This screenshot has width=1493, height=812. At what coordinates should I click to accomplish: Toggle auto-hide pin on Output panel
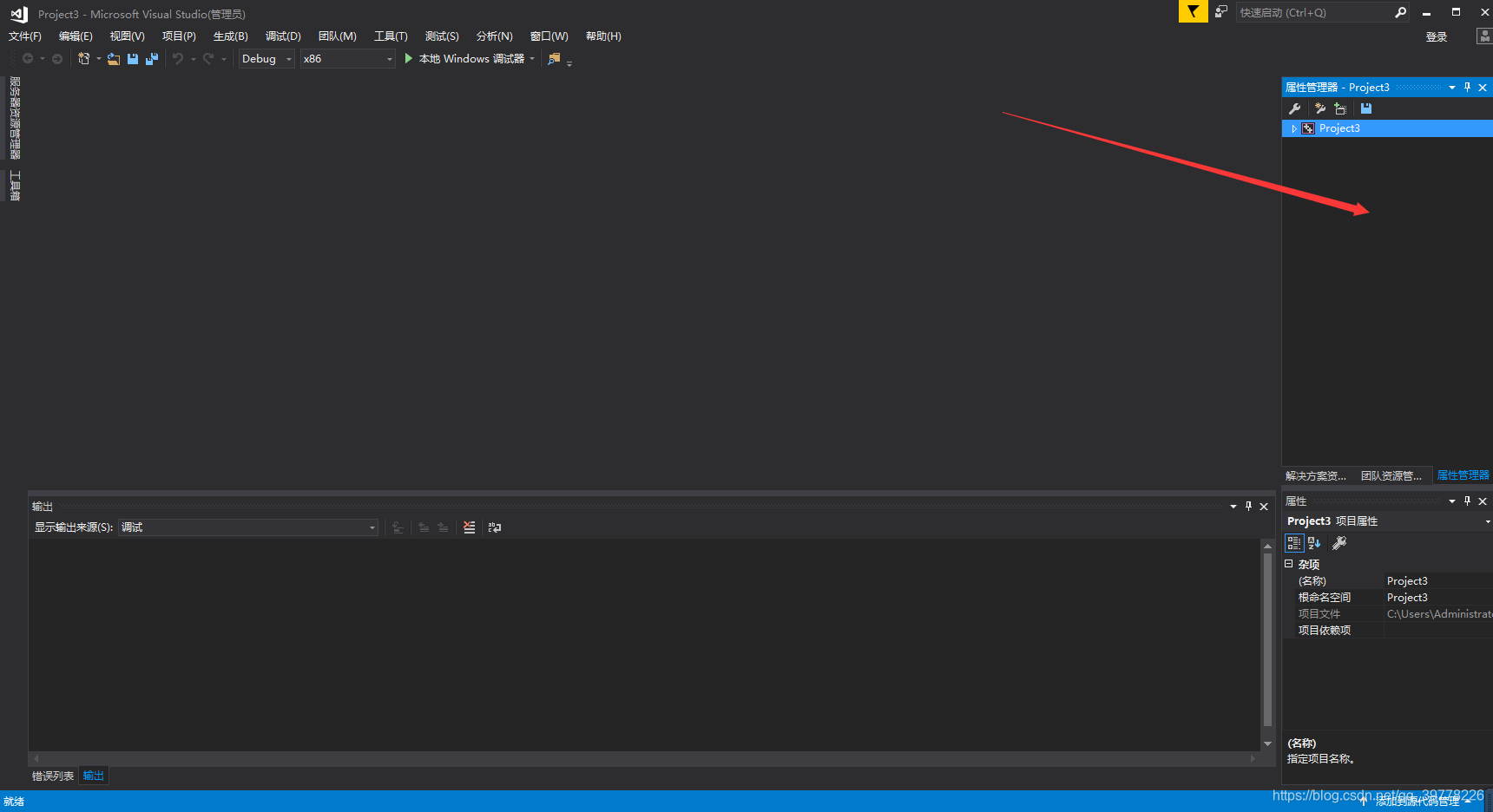pos(1249,507)
